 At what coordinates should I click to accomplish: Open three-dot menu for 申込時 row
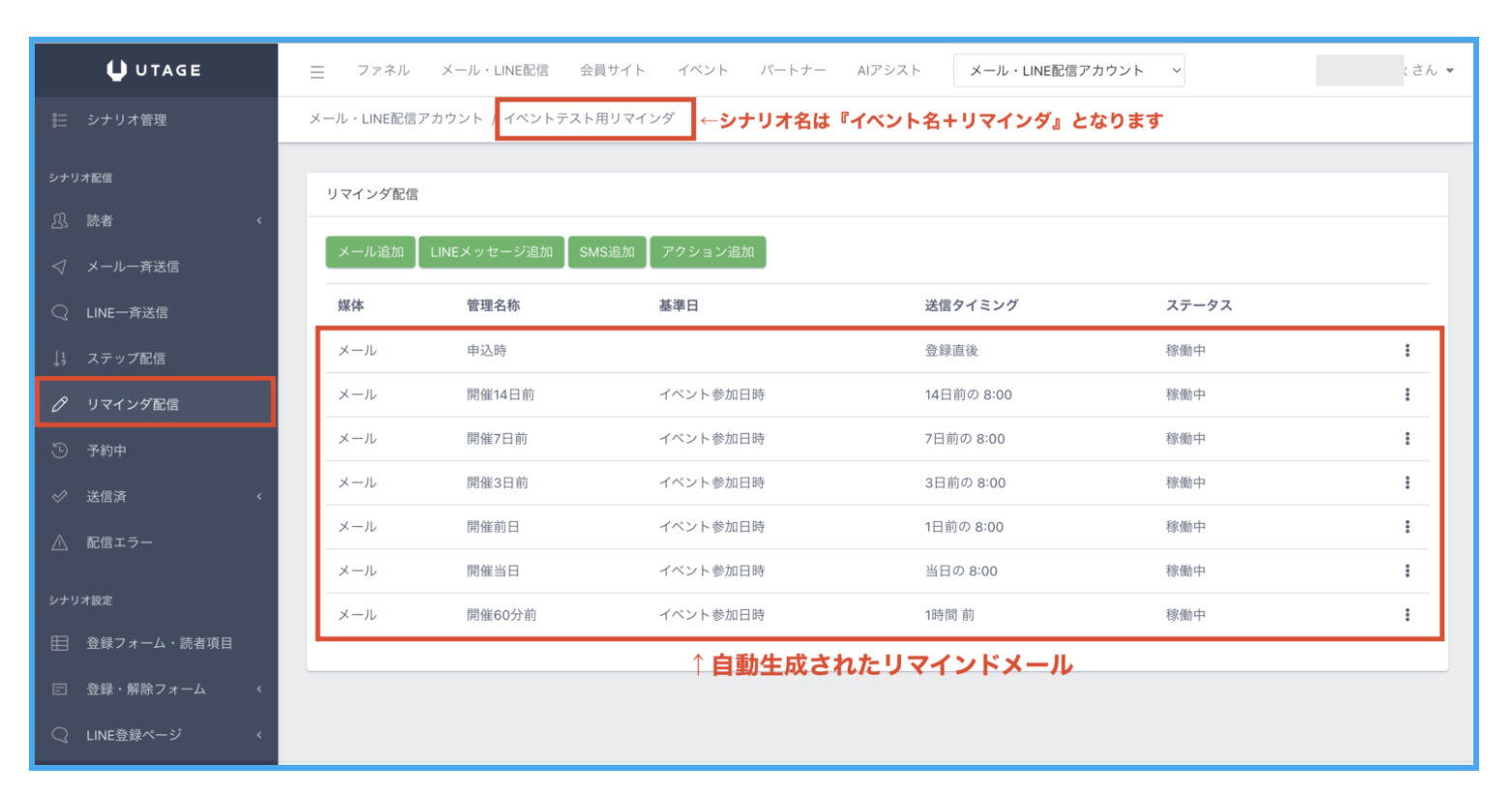[1407, 350]
